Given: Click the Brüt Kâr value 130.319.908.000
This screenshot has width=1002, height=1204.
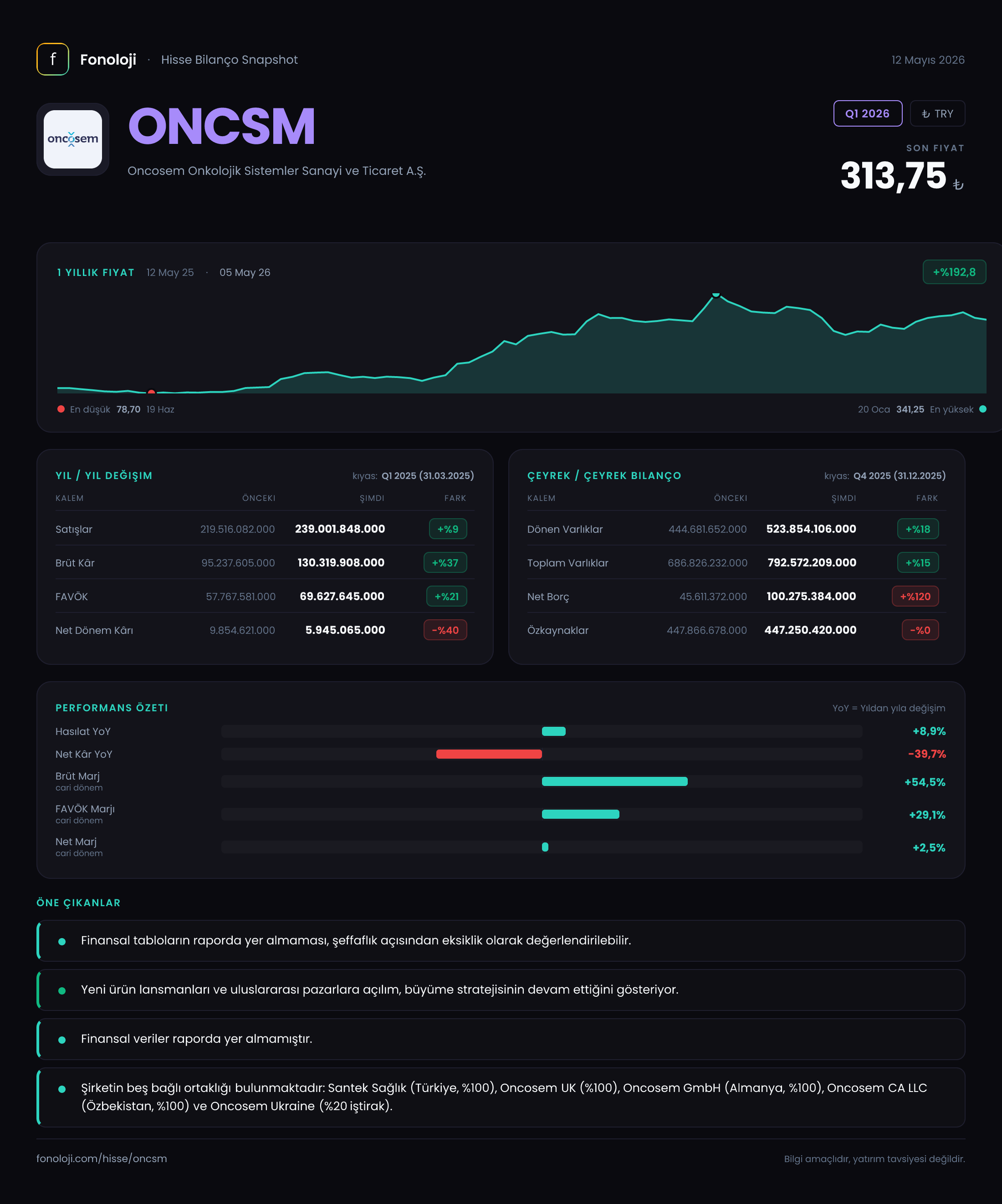Looking at the screenshot, I should click(x=341, y=562).
